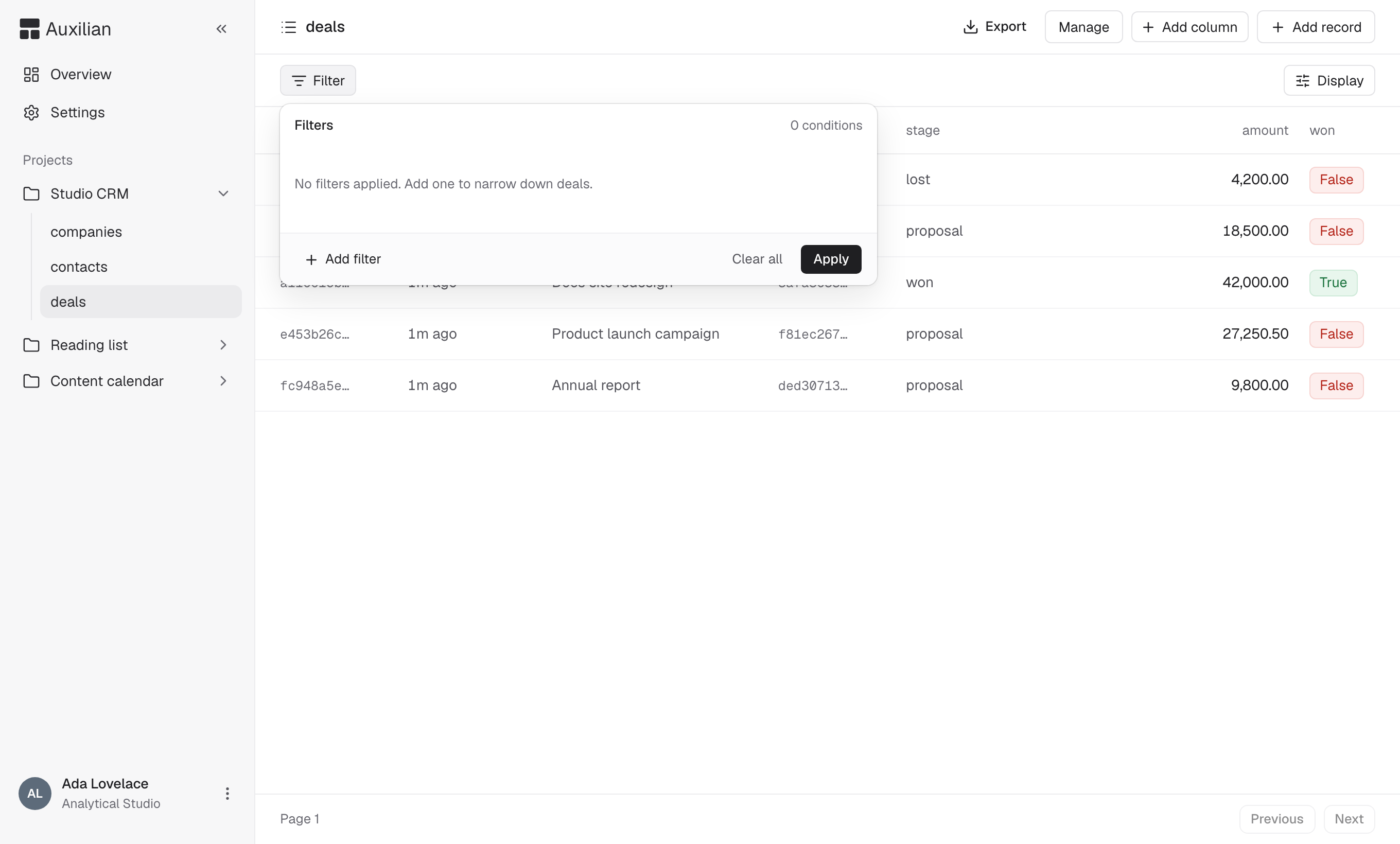Select the deals table in sidebar
1400x844 pixels.
tap(141, 302)
